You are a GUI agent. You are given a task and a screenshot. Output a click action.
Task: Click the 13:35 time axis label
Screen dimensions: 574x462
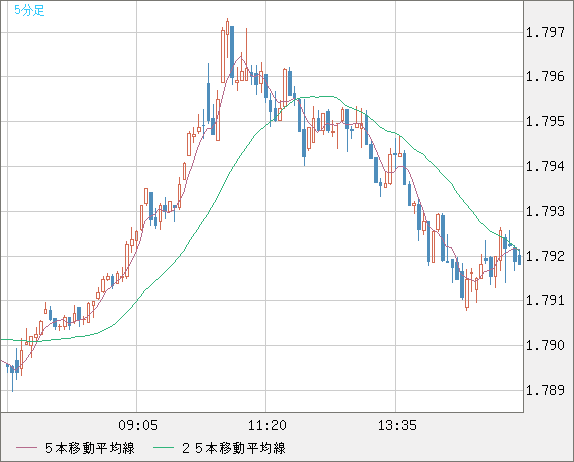coord(397,425)
